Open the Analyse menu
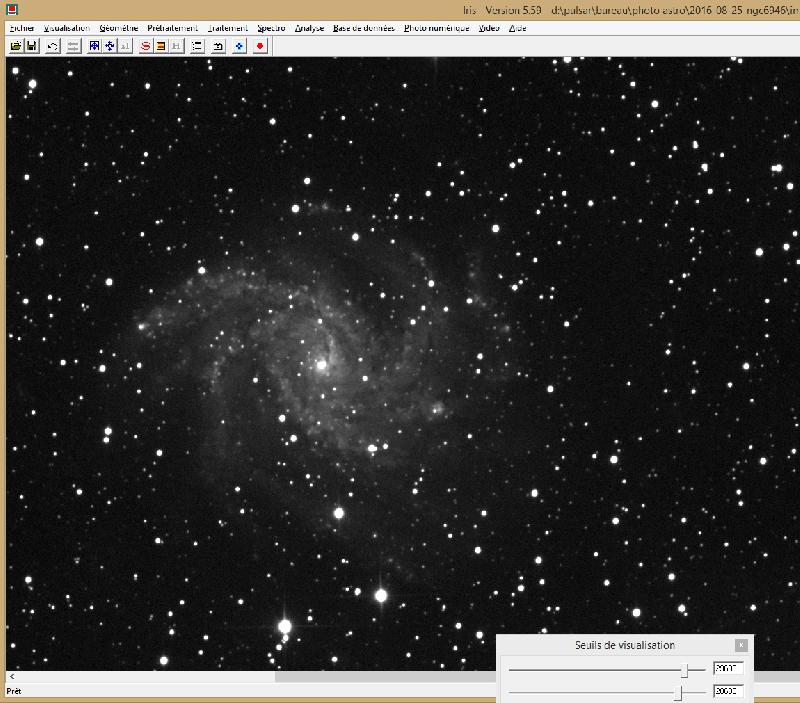 [309, 28]
